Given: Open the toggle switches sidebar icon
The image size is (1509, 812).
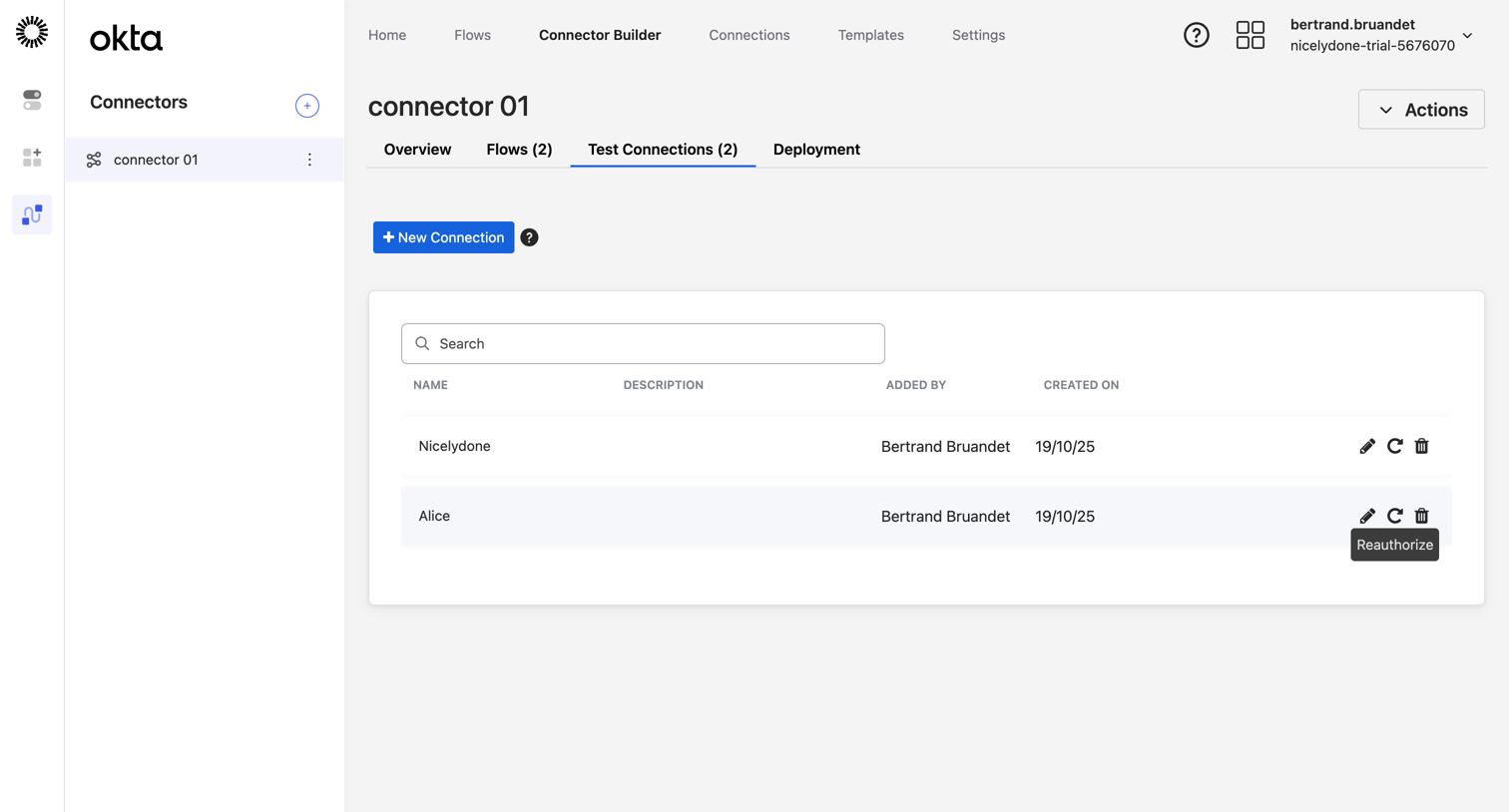Looking at the screenshot, I should point(32,100).
